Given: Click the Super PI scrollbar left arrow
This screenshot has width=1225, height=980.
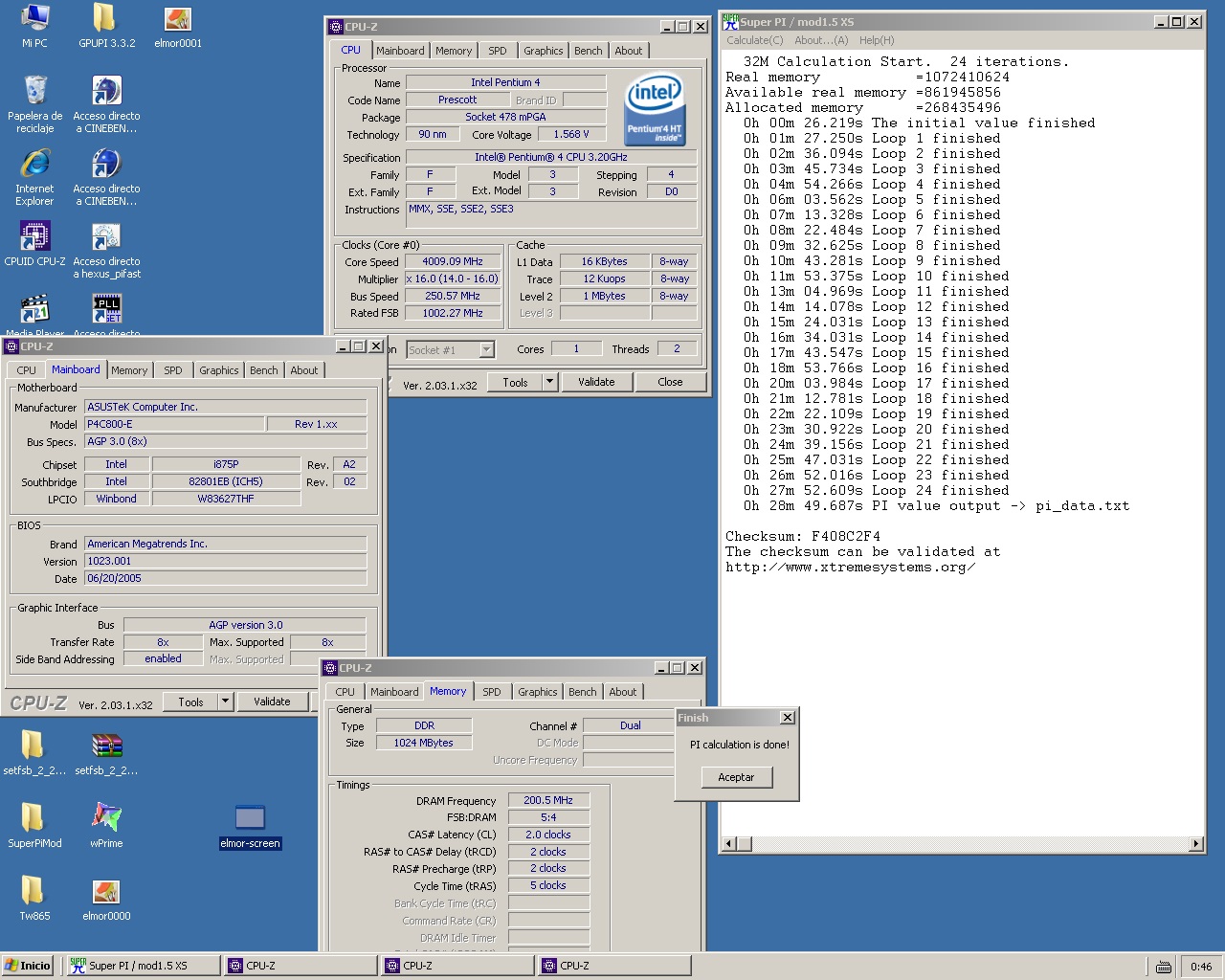Looking at the screenshot, I should point(729,843).
